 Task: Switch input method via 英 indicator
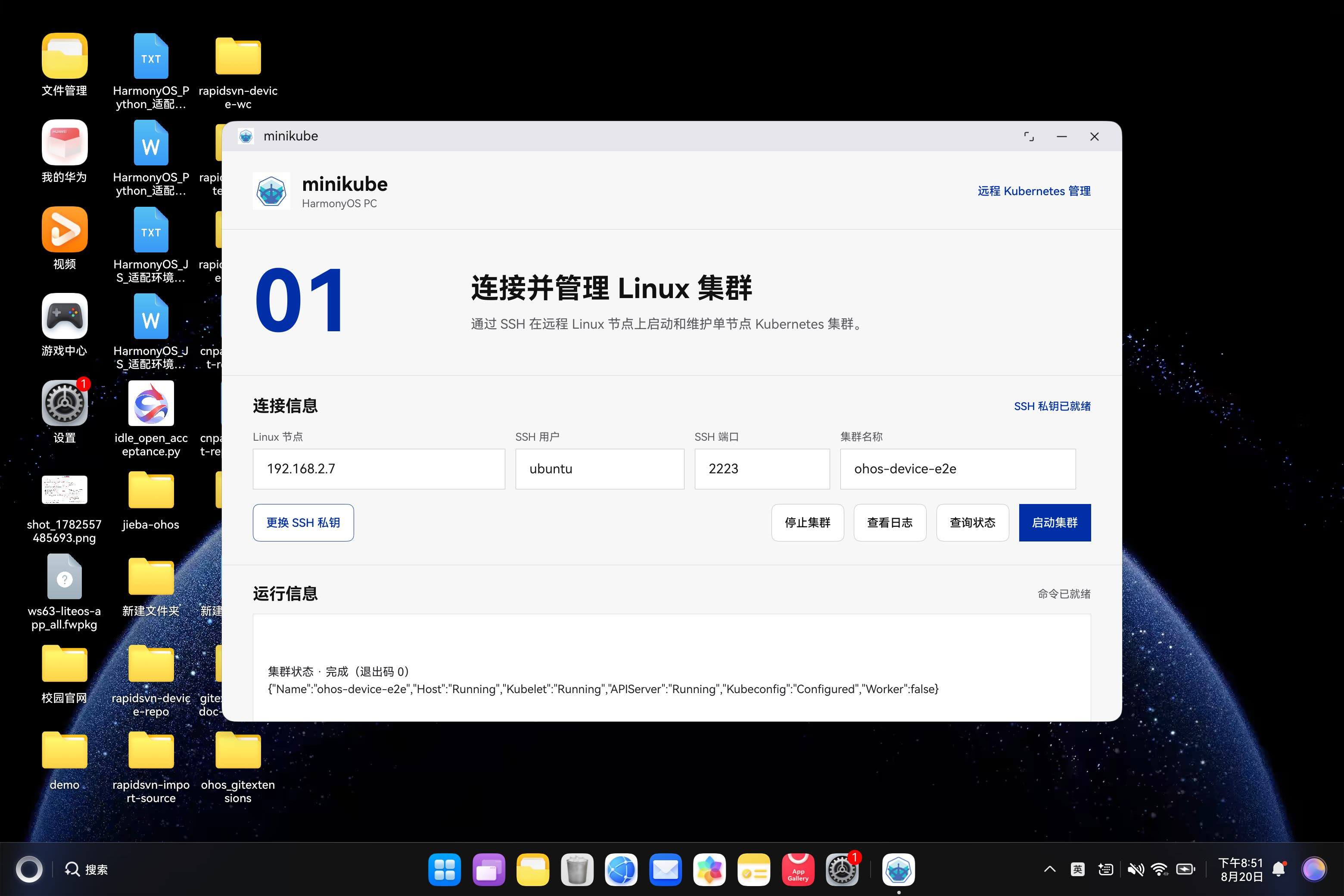1078,870
